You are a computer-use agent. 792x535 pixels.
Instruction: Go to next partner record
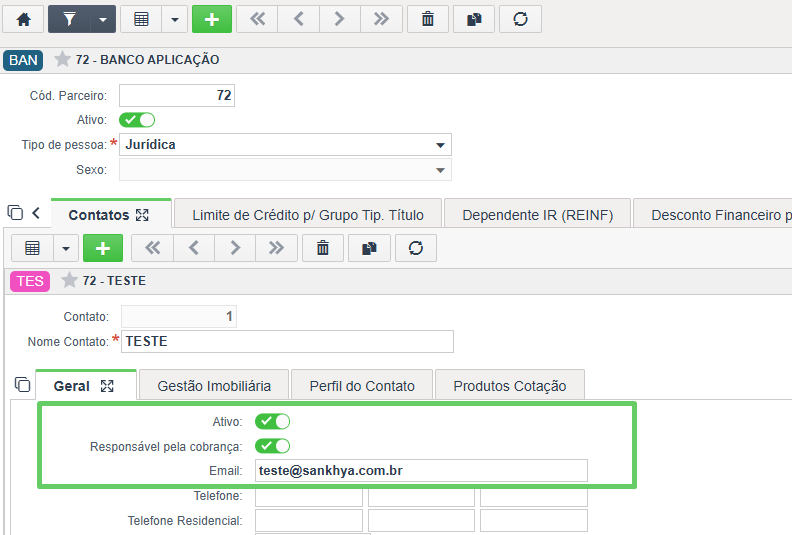click(x=340, y=19)
